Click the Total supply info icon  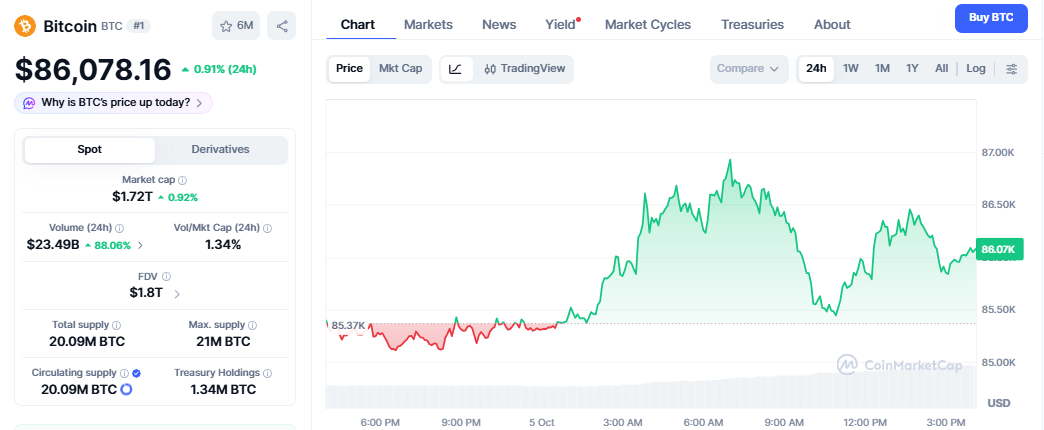[x=117, y=325]
